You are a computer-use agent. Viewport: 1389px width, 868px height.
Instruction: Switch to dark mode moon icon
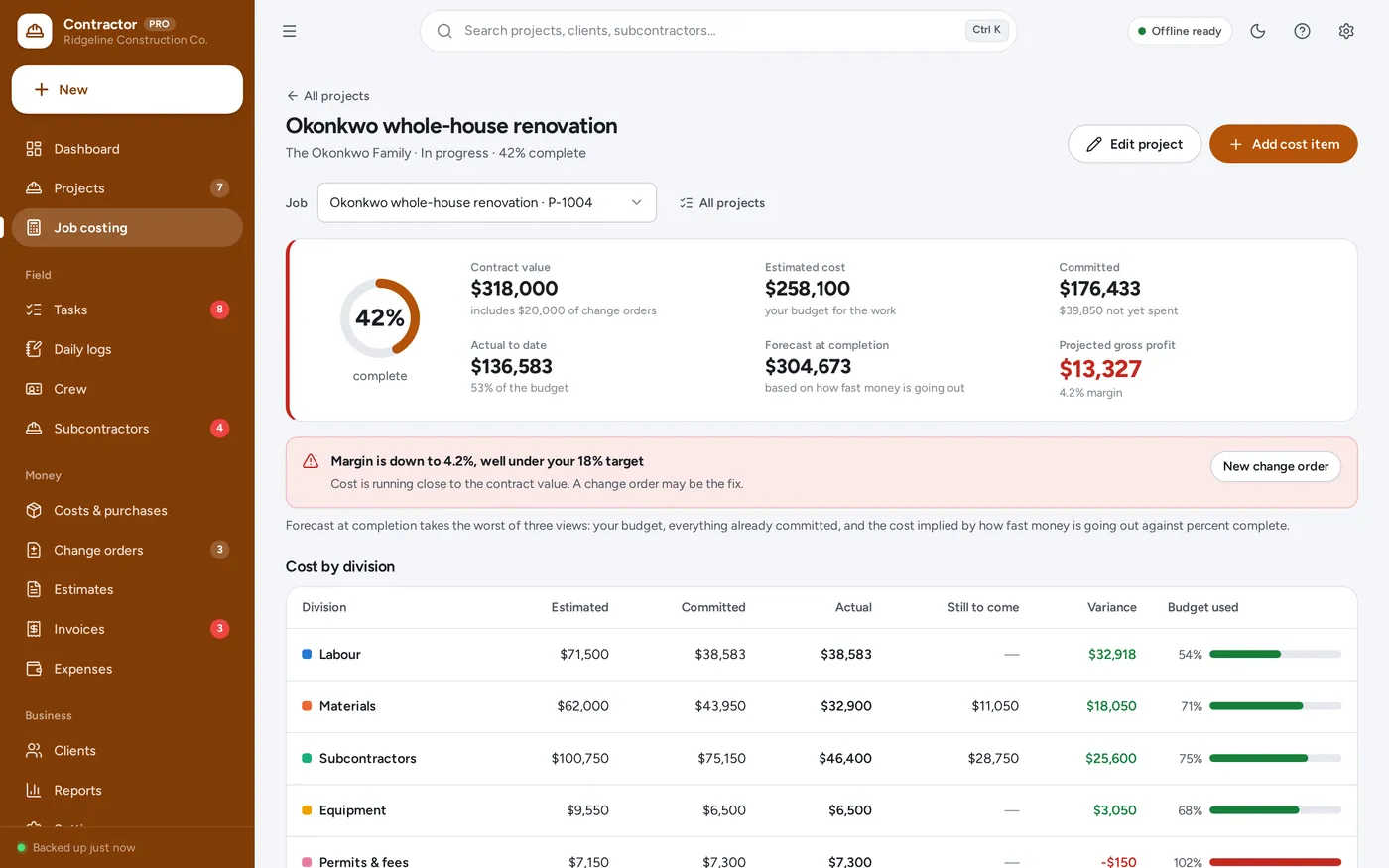pyautogui.click(x=1258, y=31)
